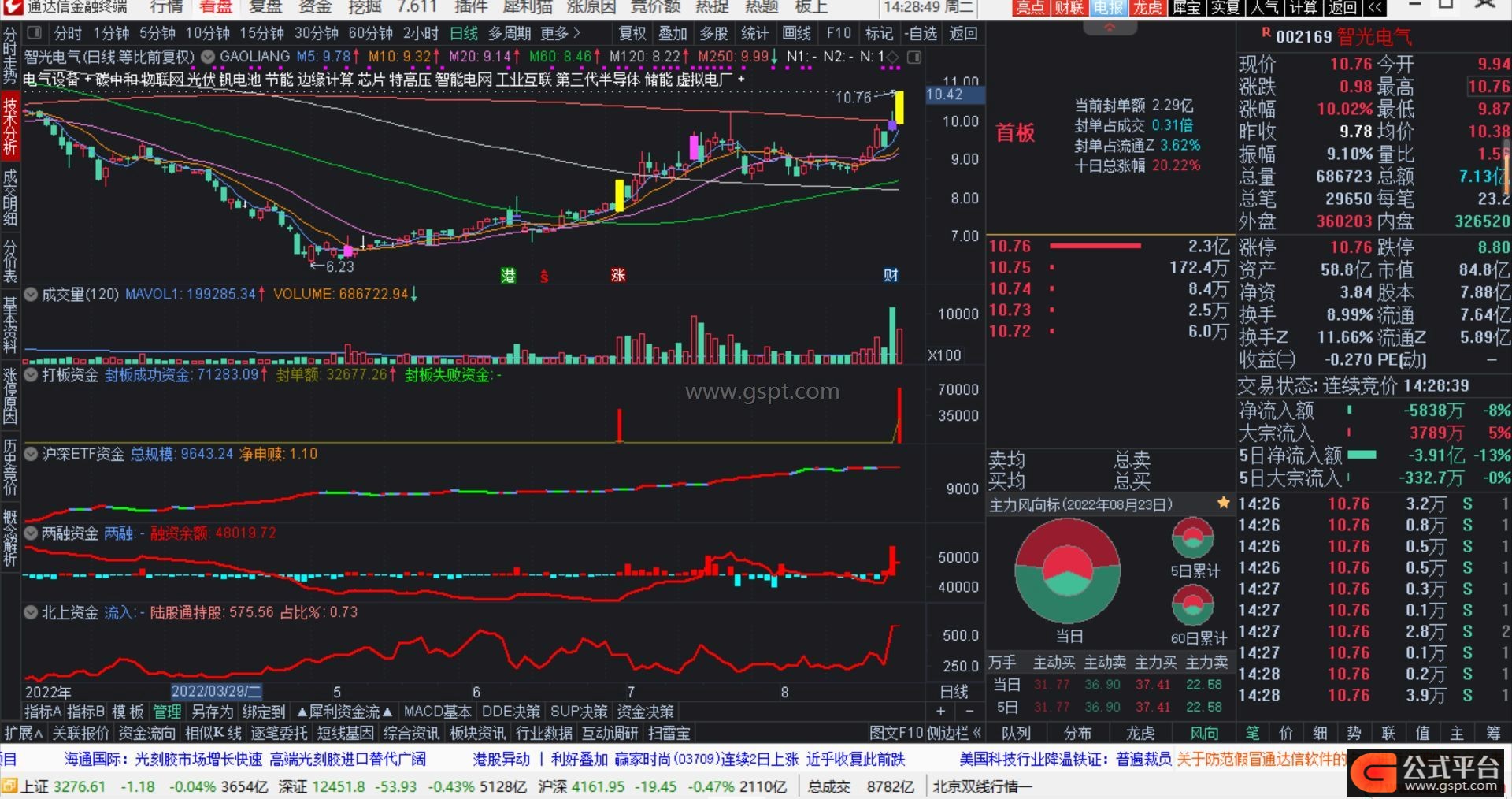
Task: Open the 图文F10 button
Action: pyautogui.click(x=896, y=733)
